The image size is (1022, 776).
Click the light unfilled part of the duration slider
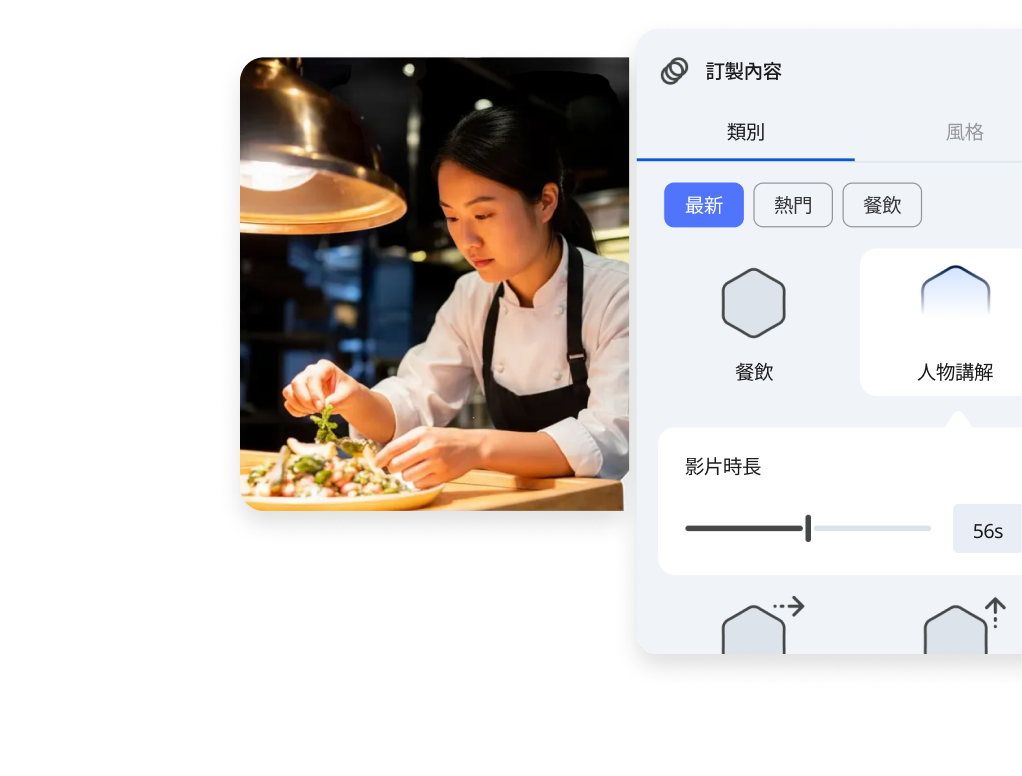[872, 528]
